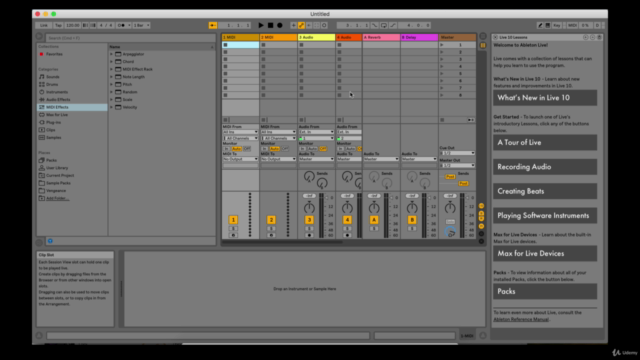Expand the Arpeggiator folder

coord(111,54)
